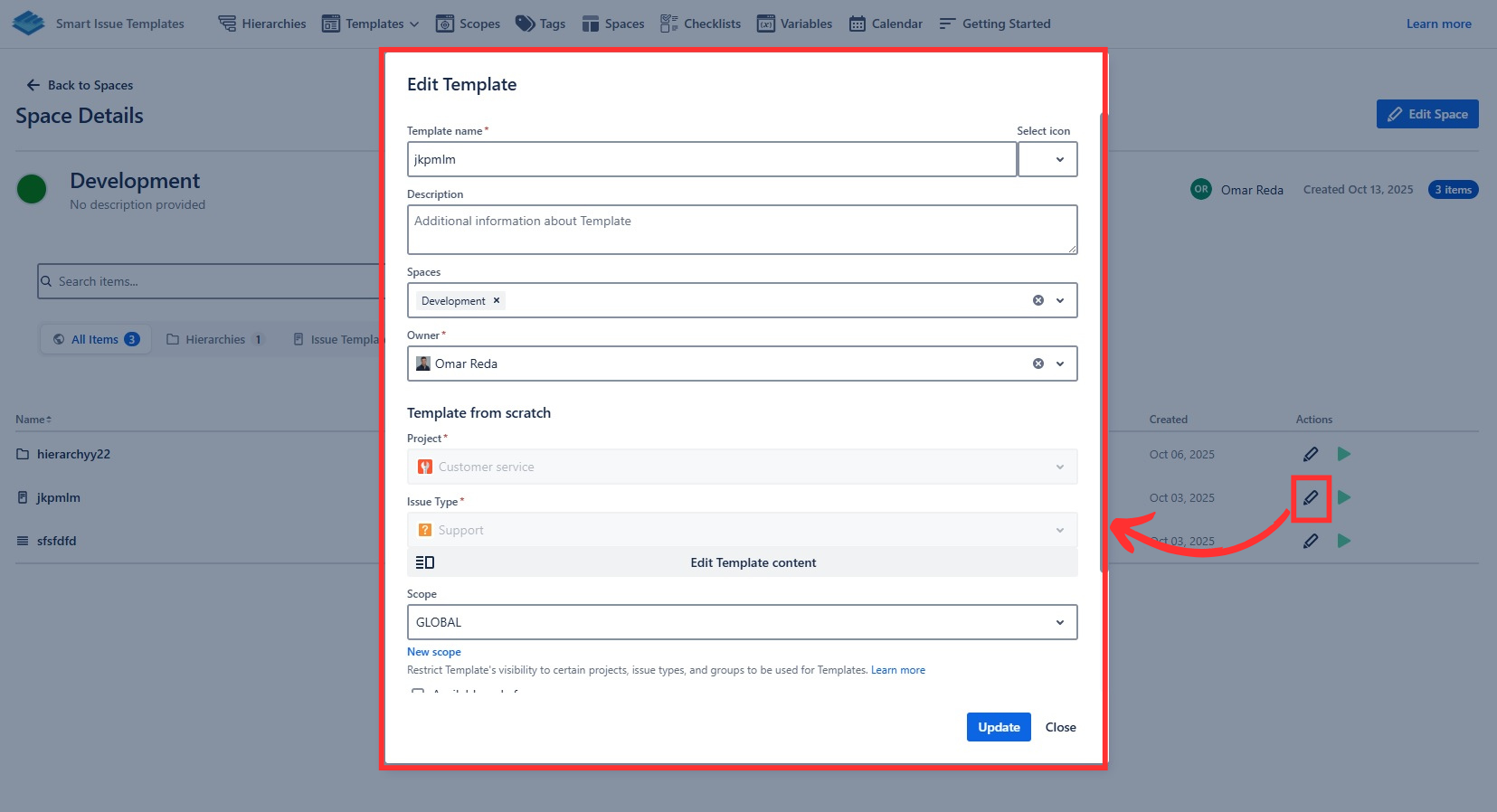
Task: Switch to the All Items tab
Action: point(96,340)
